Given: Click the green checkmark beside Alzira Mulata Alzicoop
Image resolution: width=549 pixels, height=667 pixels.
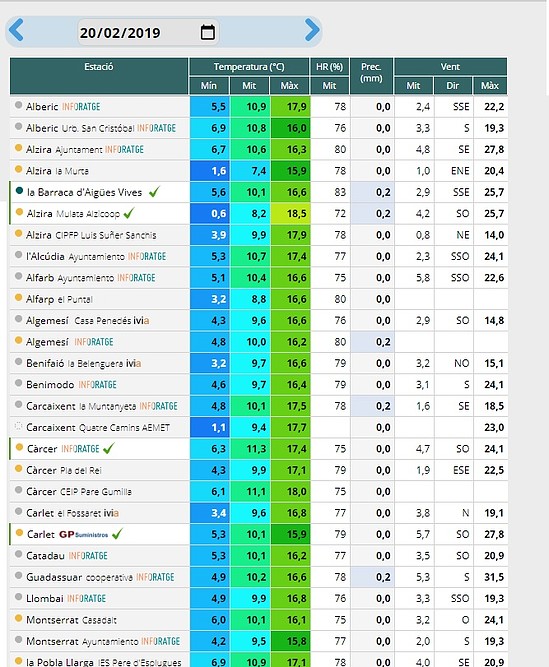Looking at the screenshot, I should pyautogui.click(x=129, y=213).
